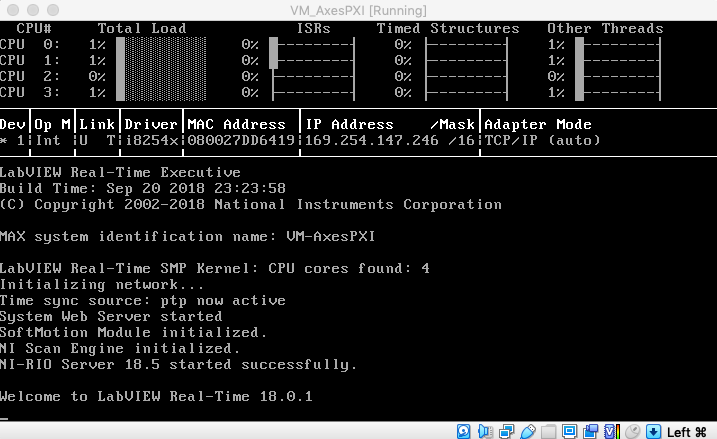Click the MAC Address column header

click(236, 124)
